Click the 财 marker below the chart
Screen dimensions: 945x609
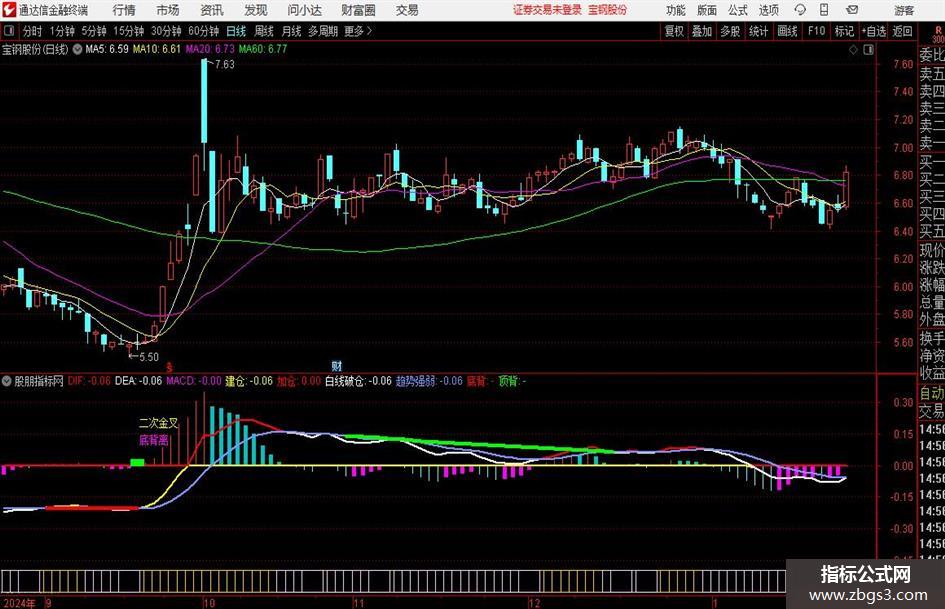[337, 365]
